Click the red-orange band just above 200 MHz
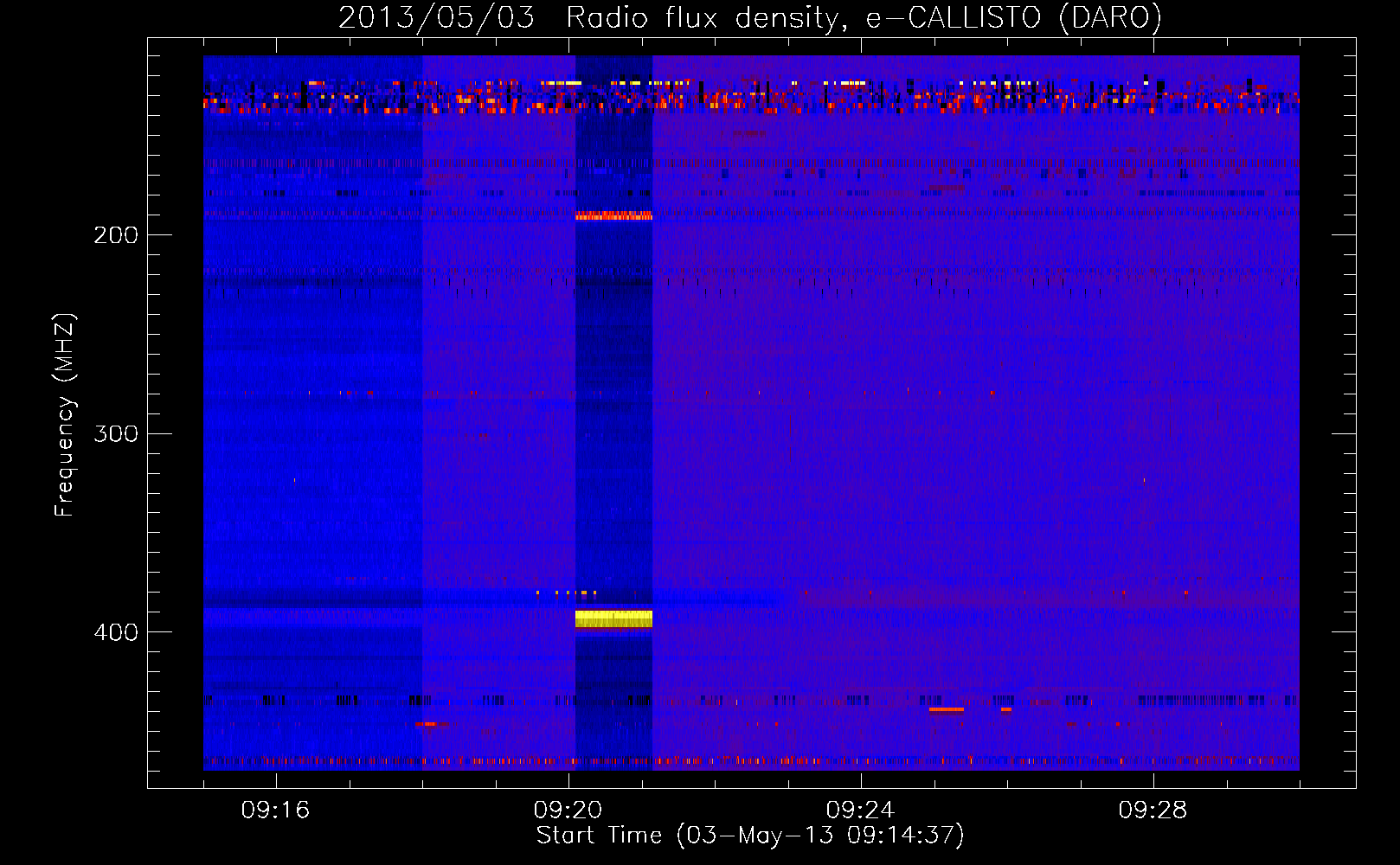Viewport: 1400px width, 865px height. click(x=613, y=215)
